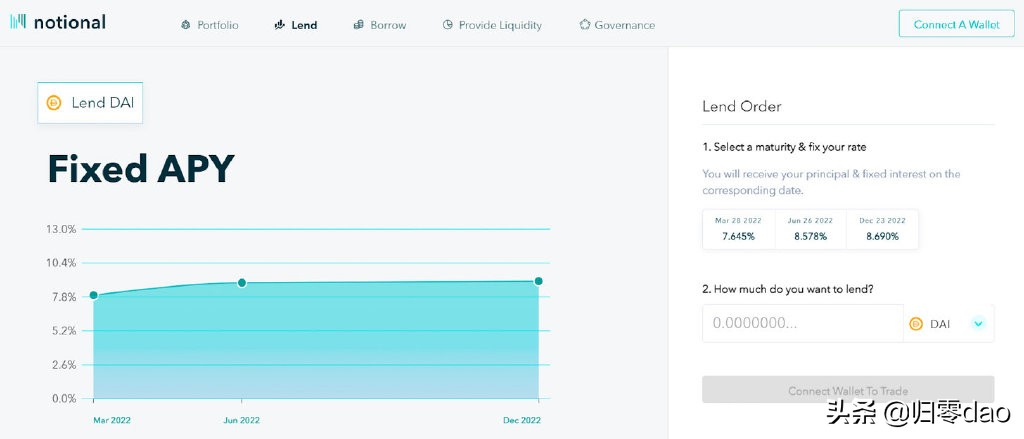Click the Dec 2022 chart data point

539,281
